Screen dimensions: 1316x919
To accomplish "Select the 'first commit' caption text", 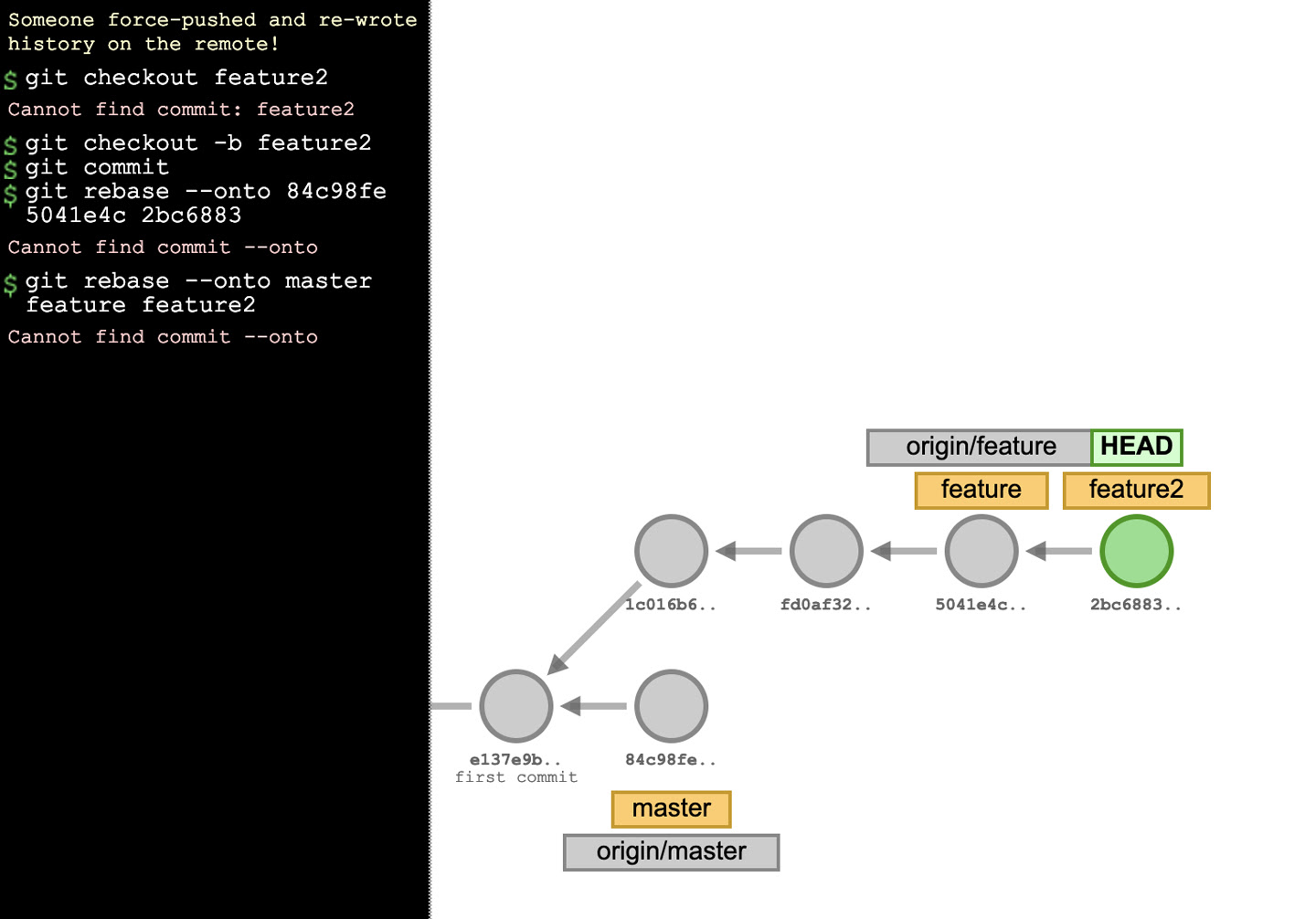I will click(x=516, y=776).
